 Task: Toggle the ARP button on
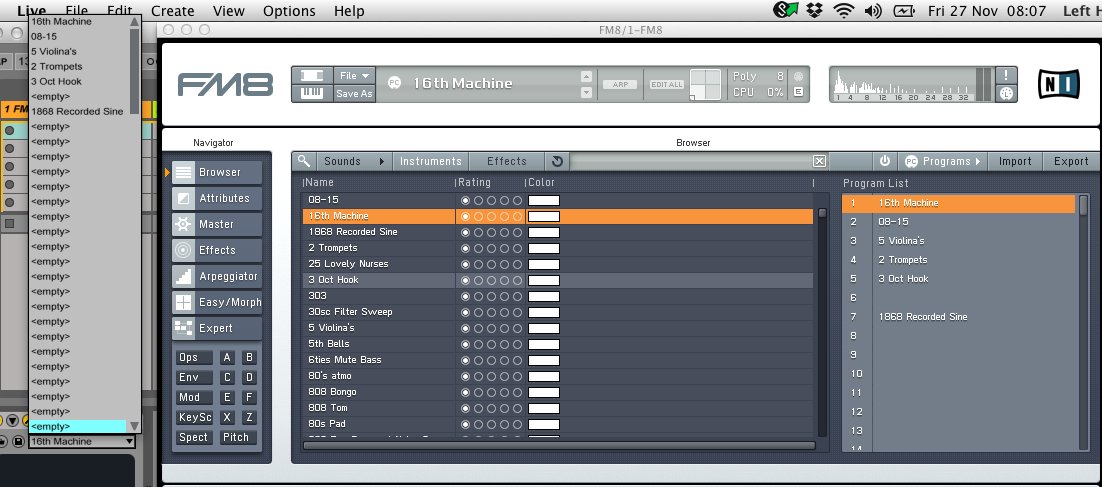point(619,85)
